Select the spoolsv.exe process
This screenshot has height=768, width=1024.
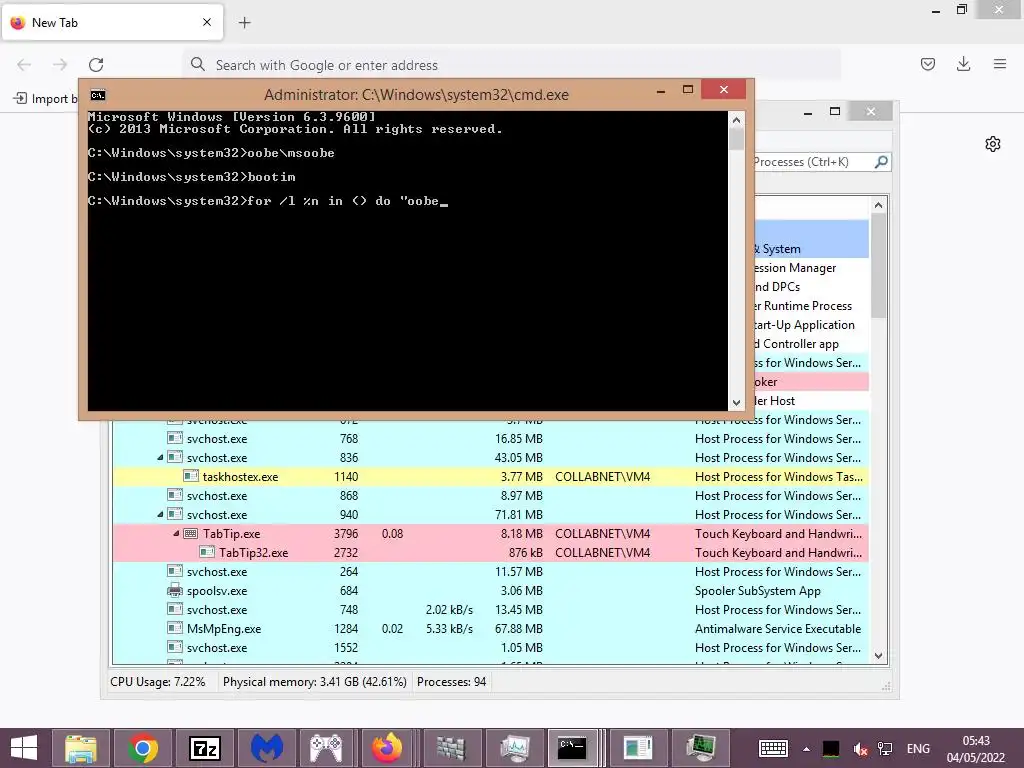tap(491, 590)
